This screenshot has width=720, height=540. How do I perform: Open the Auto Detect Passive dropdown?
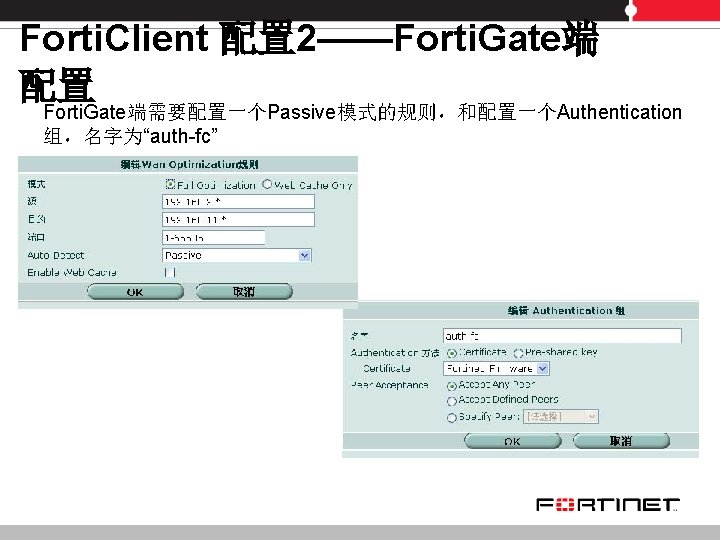(x=237, y=255)
